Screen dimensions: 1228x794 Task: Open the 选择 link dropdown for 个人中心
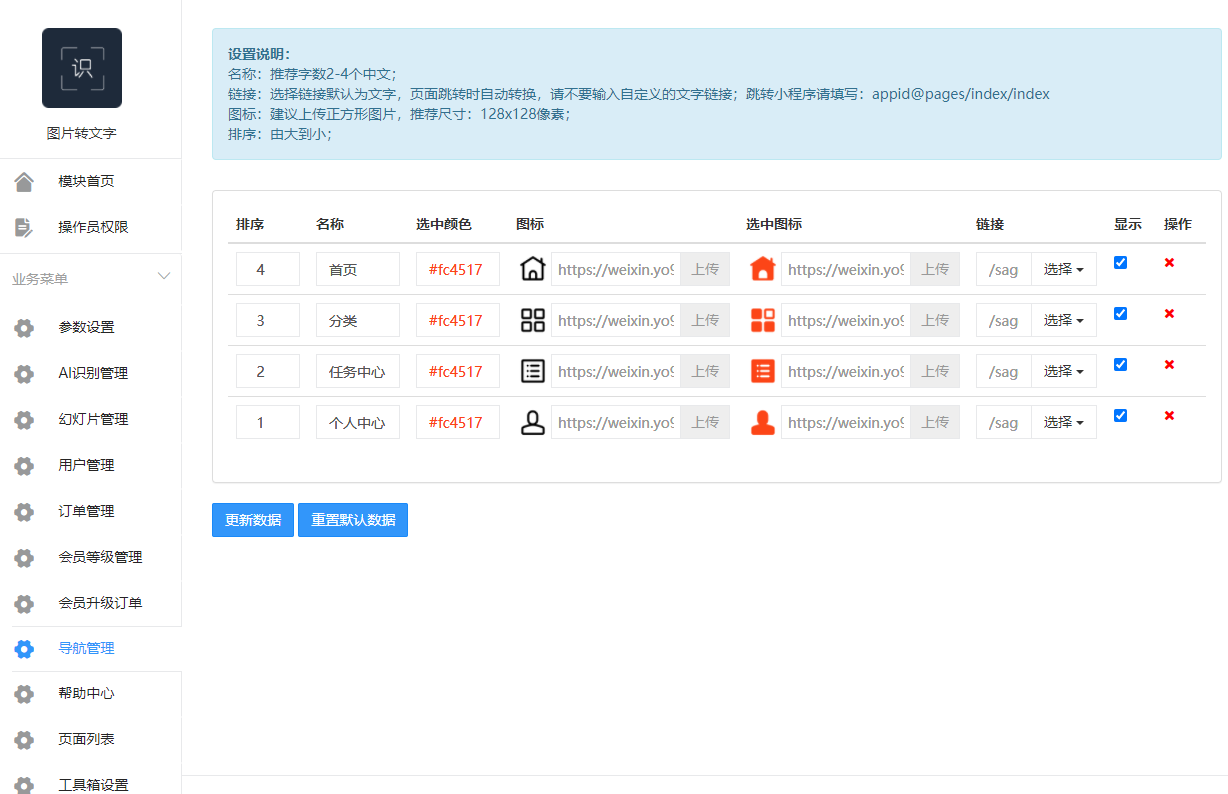pos(1064,422)
